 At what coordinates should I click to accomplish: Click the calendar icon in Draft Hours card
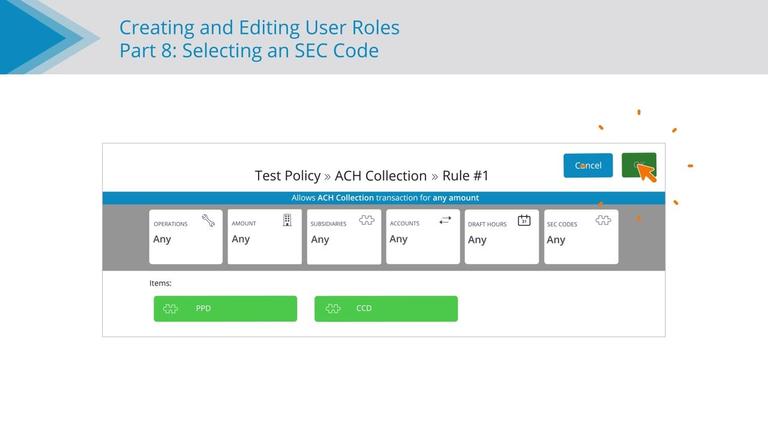[524, 220]
